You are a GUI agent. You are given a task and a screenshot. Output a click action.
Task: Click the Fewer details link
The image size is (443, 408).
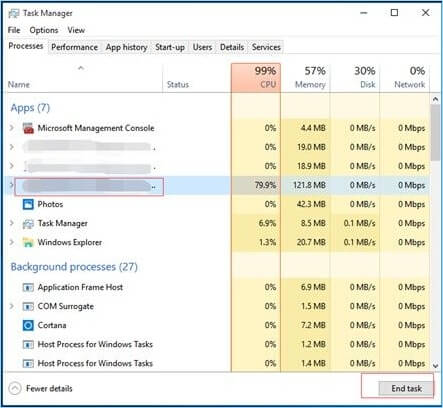(49, 388)
